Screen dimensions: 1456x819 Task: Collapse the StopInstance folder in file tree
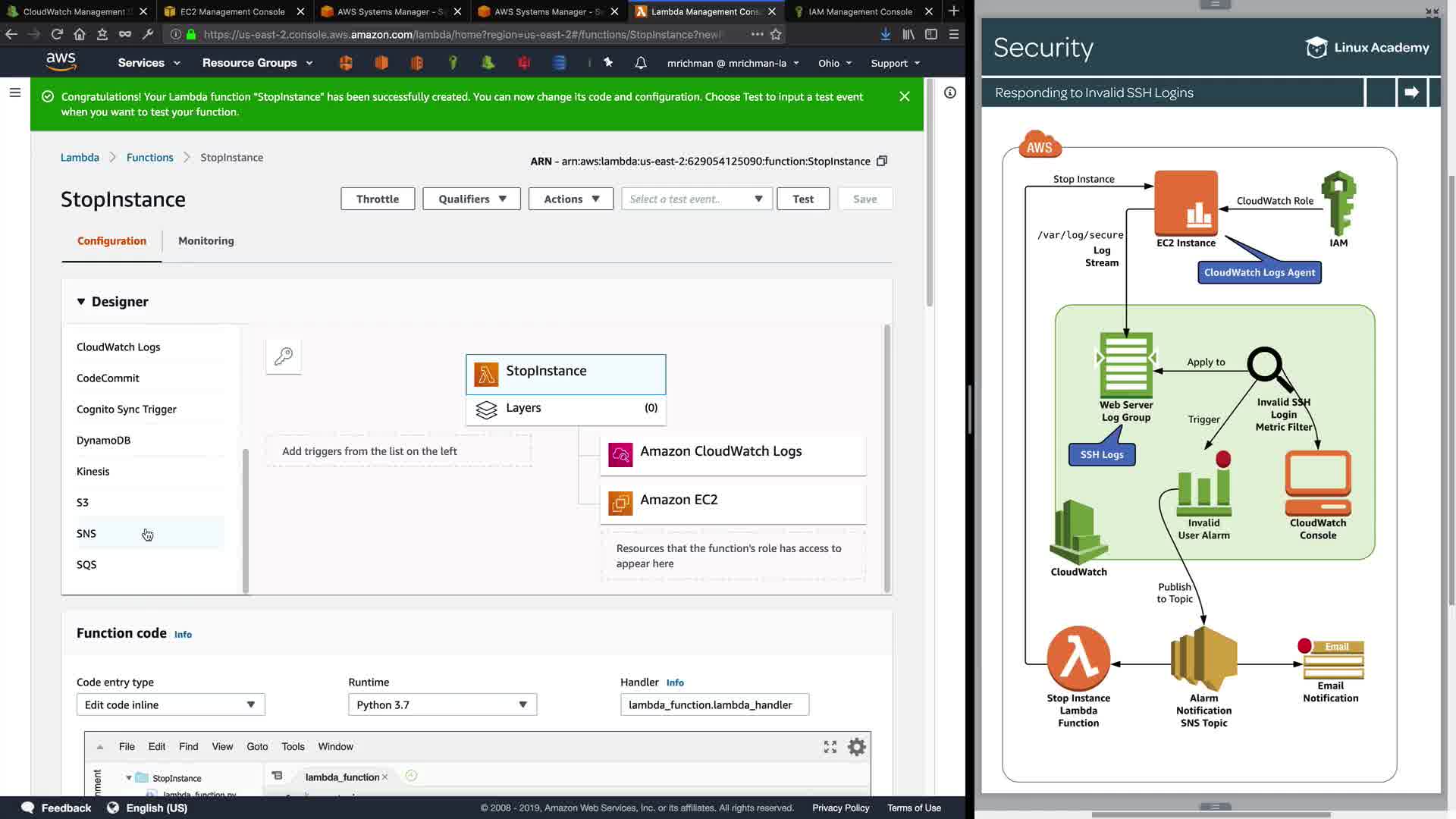pyautogui.click(x=129, y=778)
